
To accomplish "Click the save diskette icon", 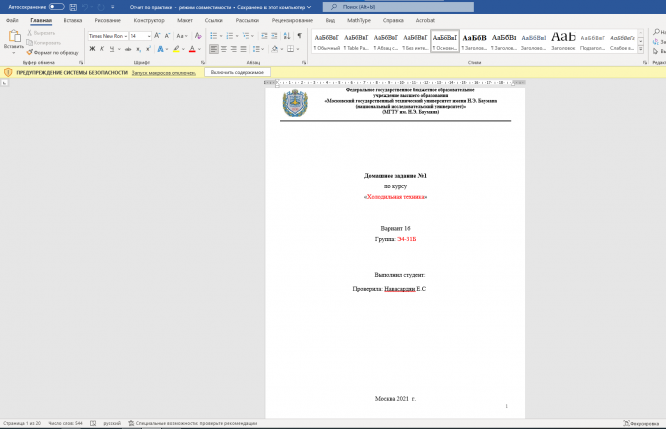I will [x=73, y=7].
